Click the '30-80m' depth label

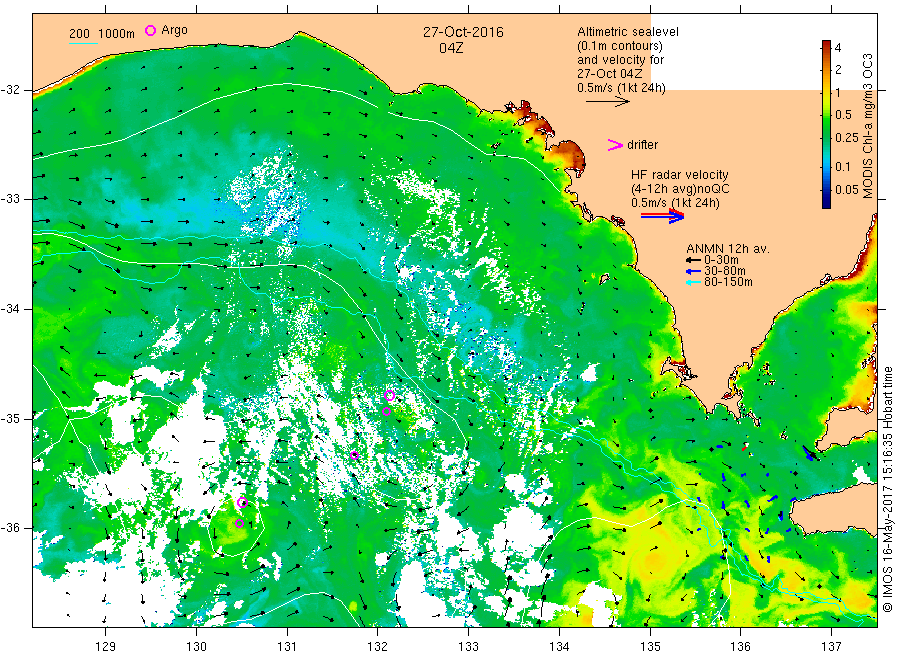point(725,271)
